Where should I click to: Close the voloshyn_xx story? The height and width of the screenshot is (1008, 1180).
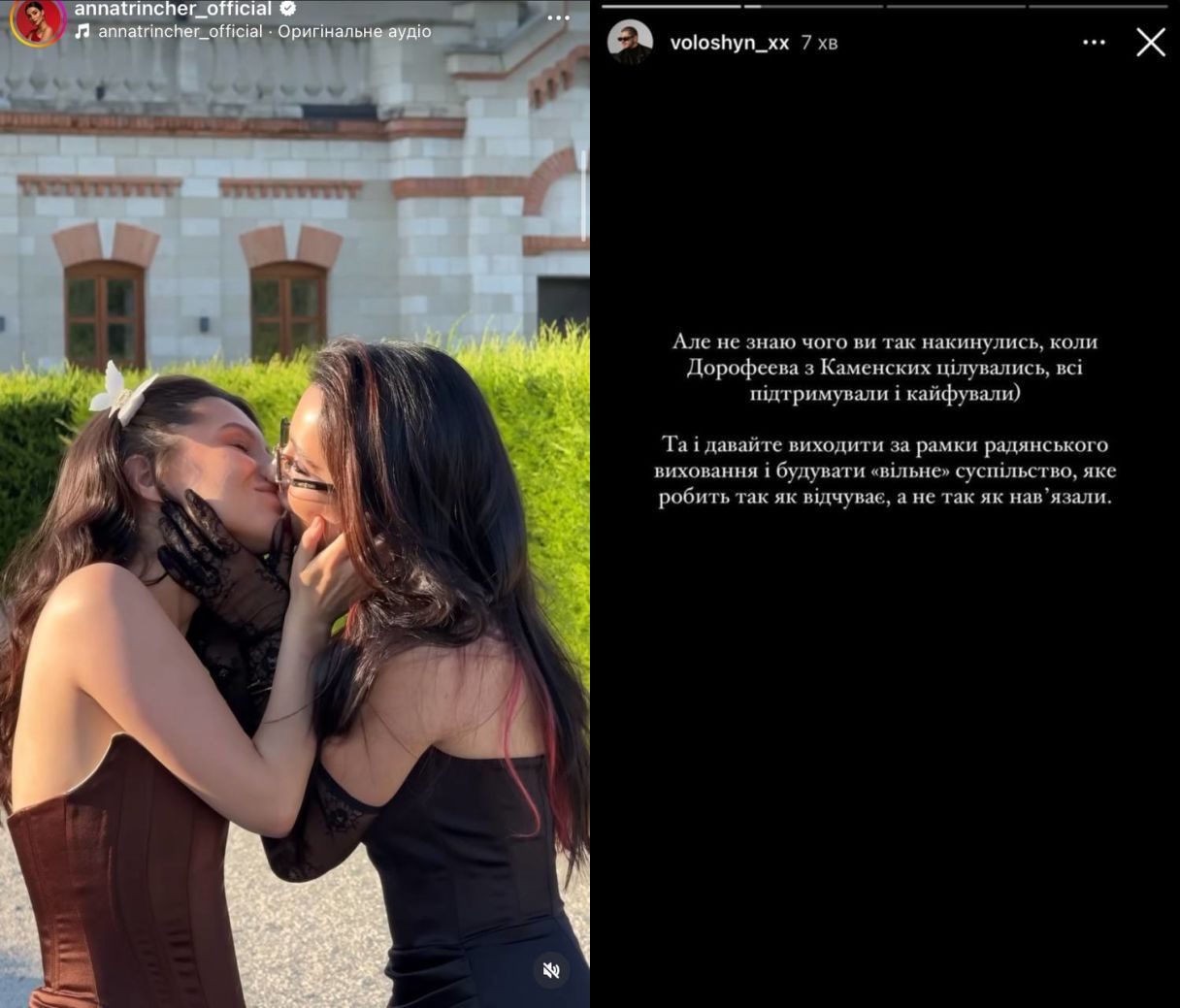1151,42
